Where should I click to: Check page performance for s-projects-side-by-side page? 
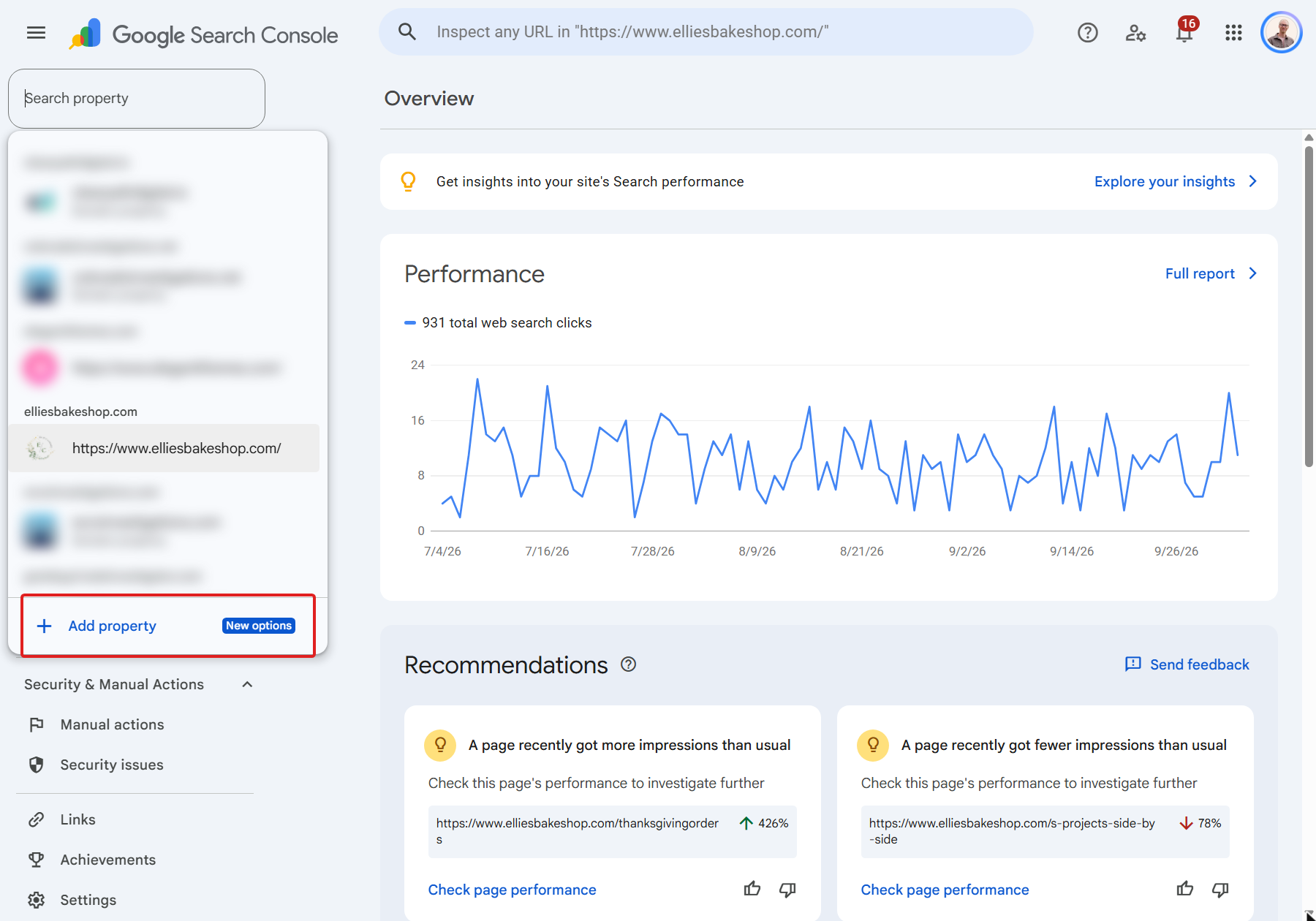click(x=945, y=890)
